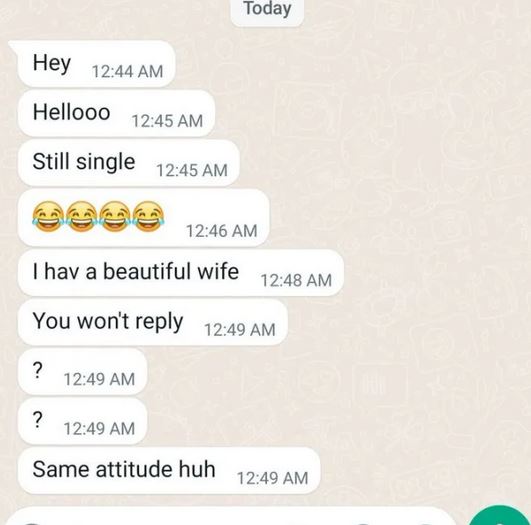Viewport: 531px width, 525px height.
Task: Tap the green voice message microphone button
Action: [x=500, y=516]
